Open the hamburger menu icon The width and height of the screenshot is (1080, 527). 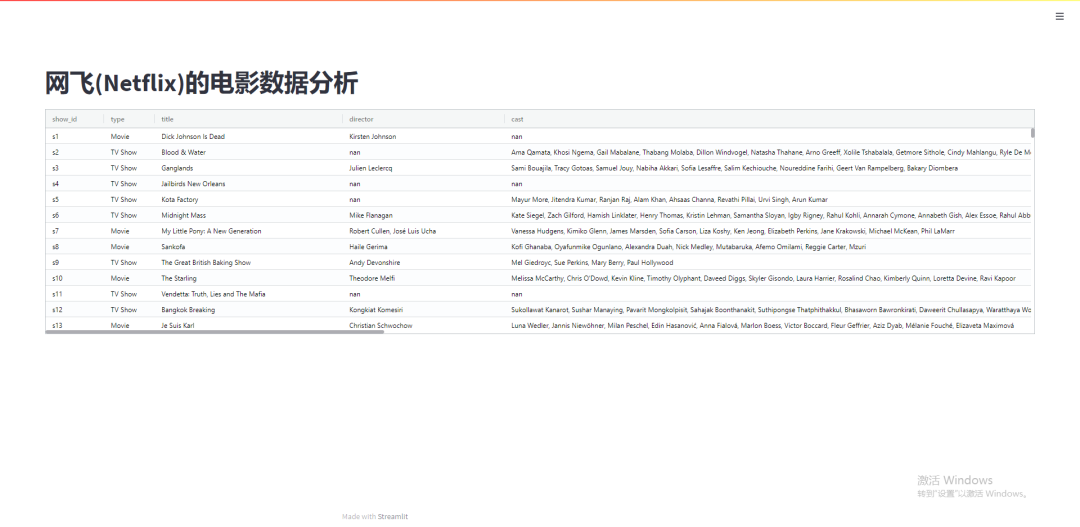click(1060, 16)
